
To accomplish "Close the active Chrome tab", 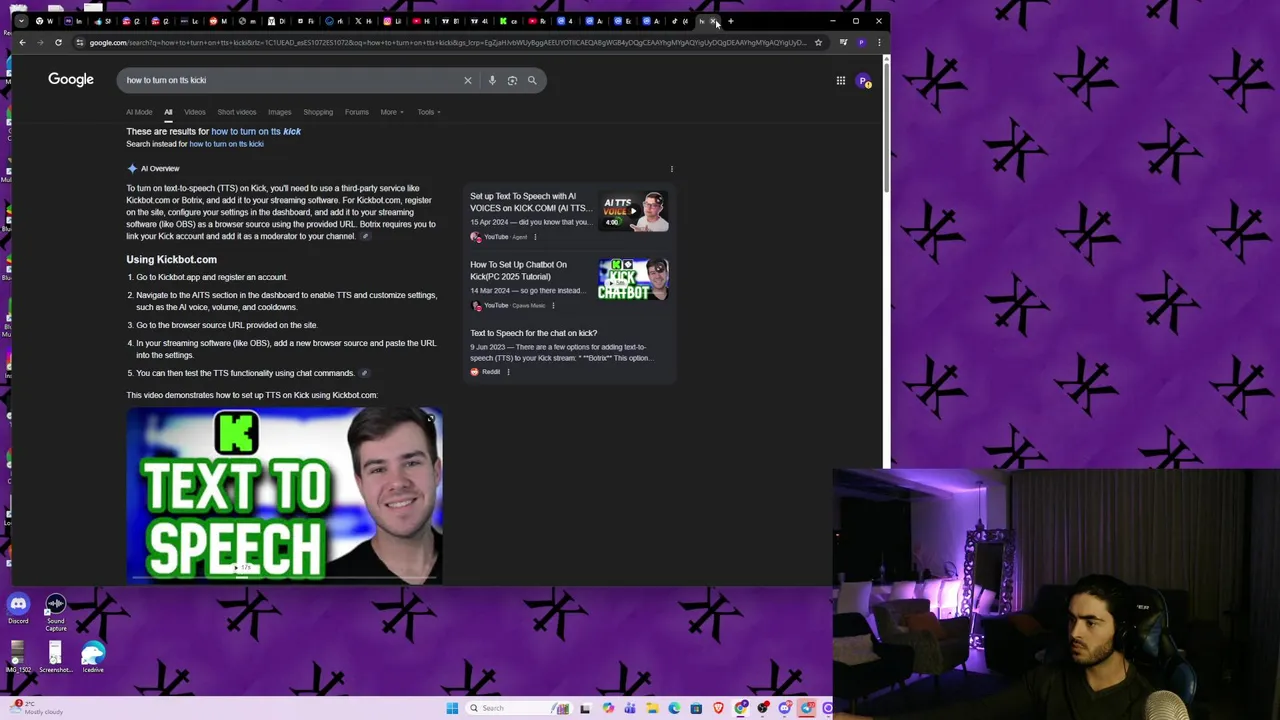I will click(x=713, y=21).
